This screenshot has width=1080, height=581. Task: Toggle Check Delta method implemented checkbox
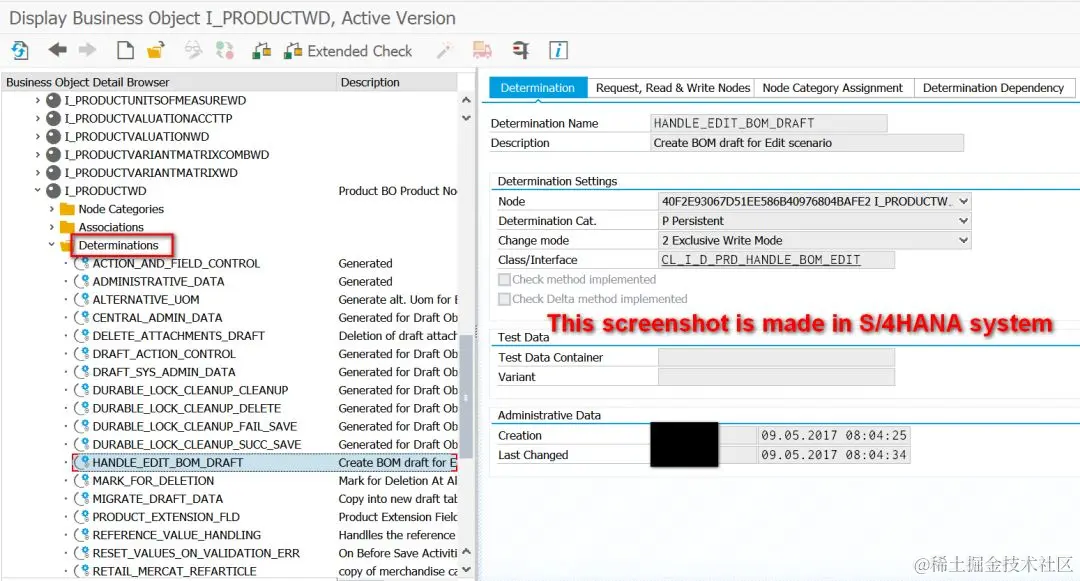[504, 299]
